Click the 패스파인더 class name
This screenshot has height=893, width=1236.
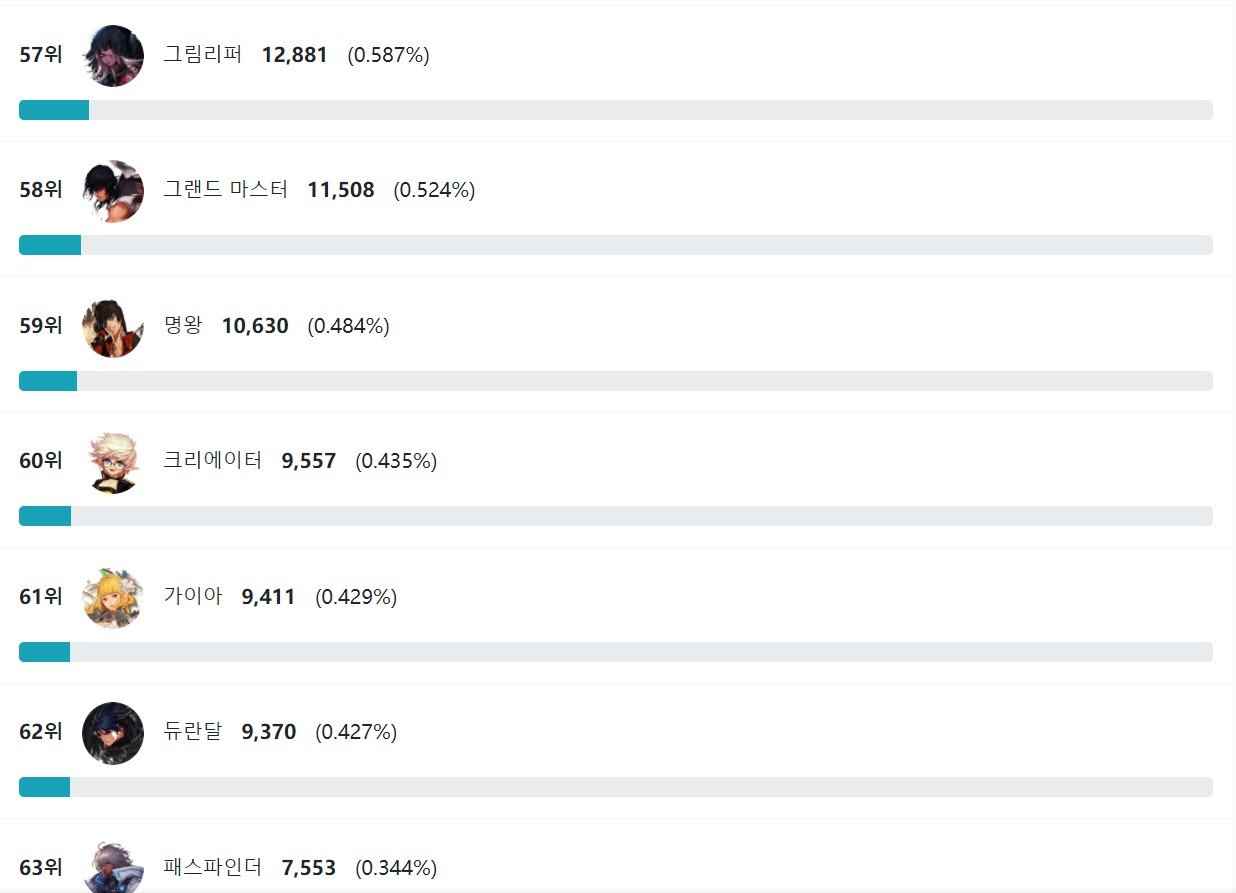pyautogui.click(x=212, y=867)
